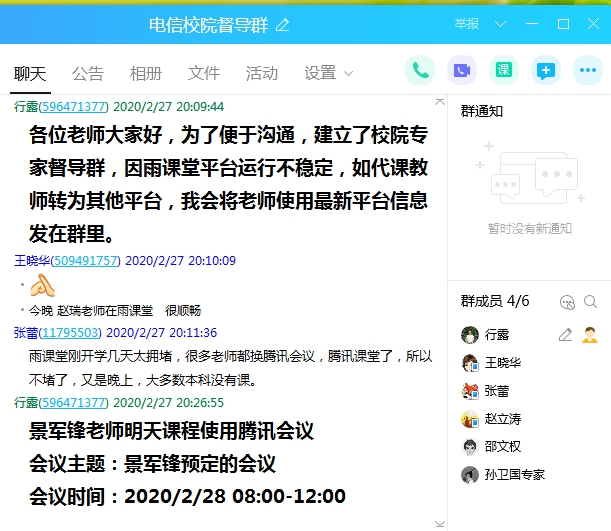Click the 群成员 4/6 heading
Image resolution: width=611 pixels, height=531 pixels.
pos(495,301)
